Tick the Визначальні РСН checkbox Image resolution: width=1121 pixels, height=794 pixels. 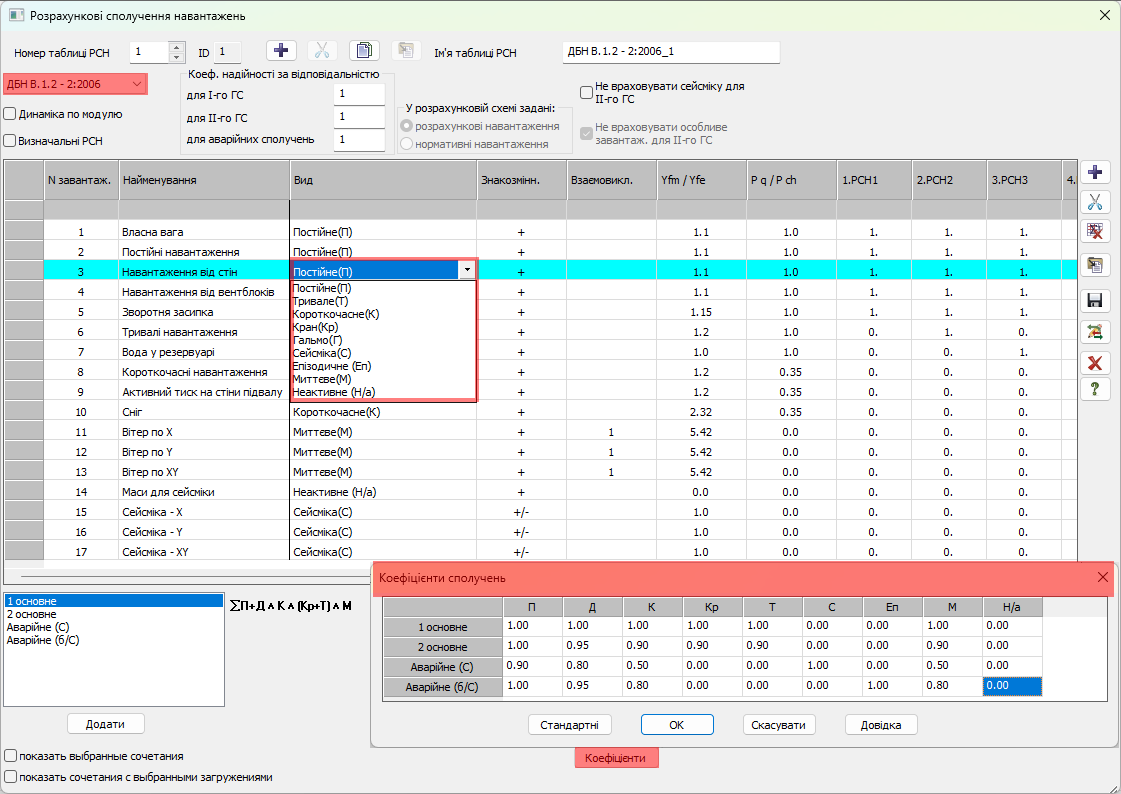click(x=11, y=141)
